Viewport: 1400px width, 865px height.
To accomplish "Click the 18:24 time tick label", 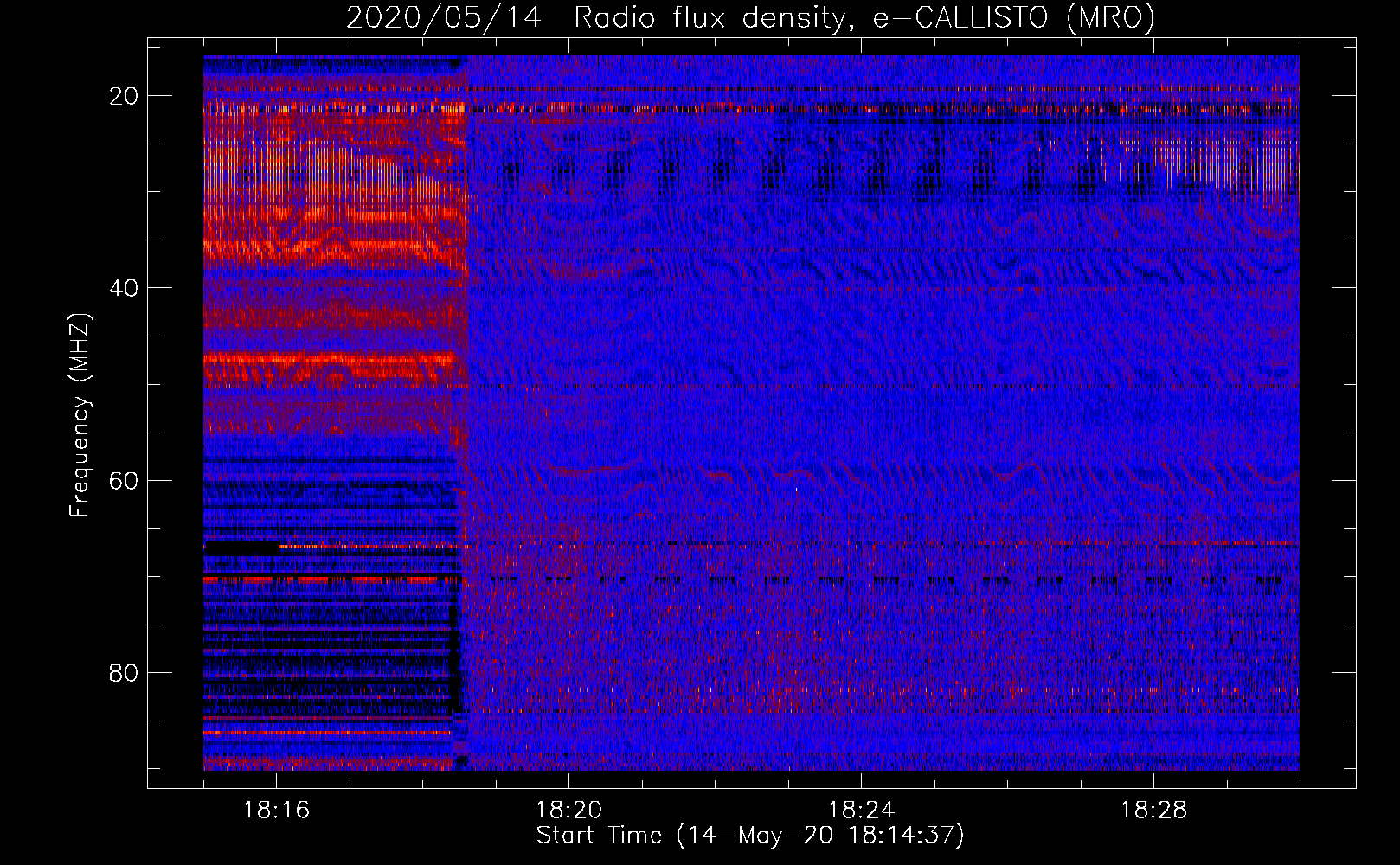I will (x=861, y=811).
